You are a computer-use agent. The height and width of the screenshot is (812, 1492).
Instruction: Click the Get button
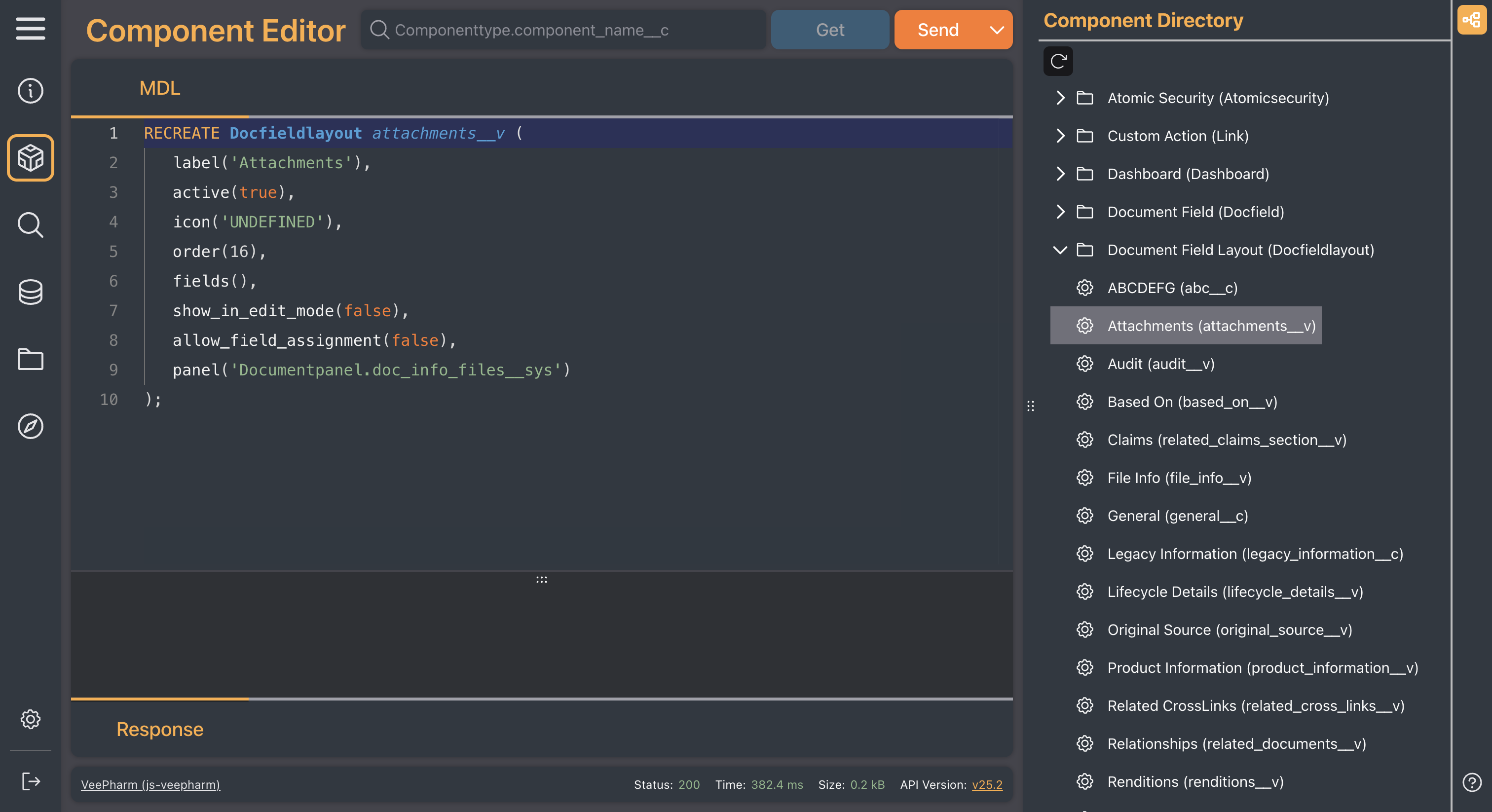point(829,30)
